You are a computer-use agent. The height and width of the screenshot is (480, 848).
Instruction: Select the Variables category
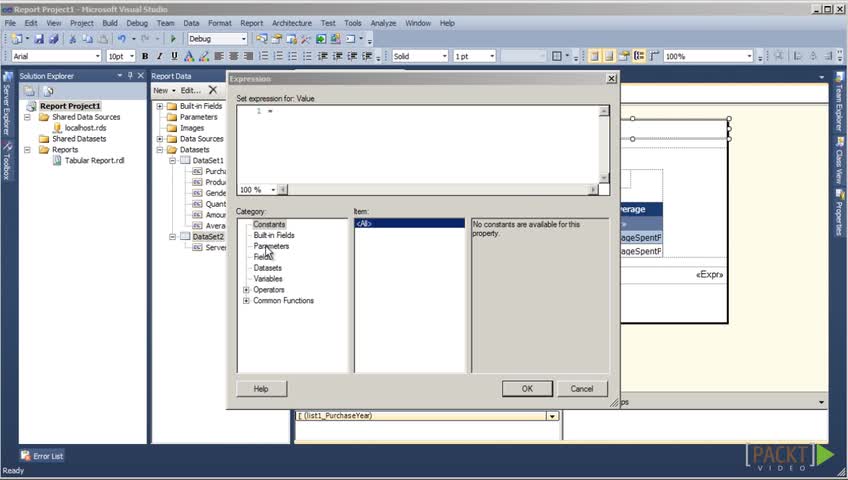[268, 279]
